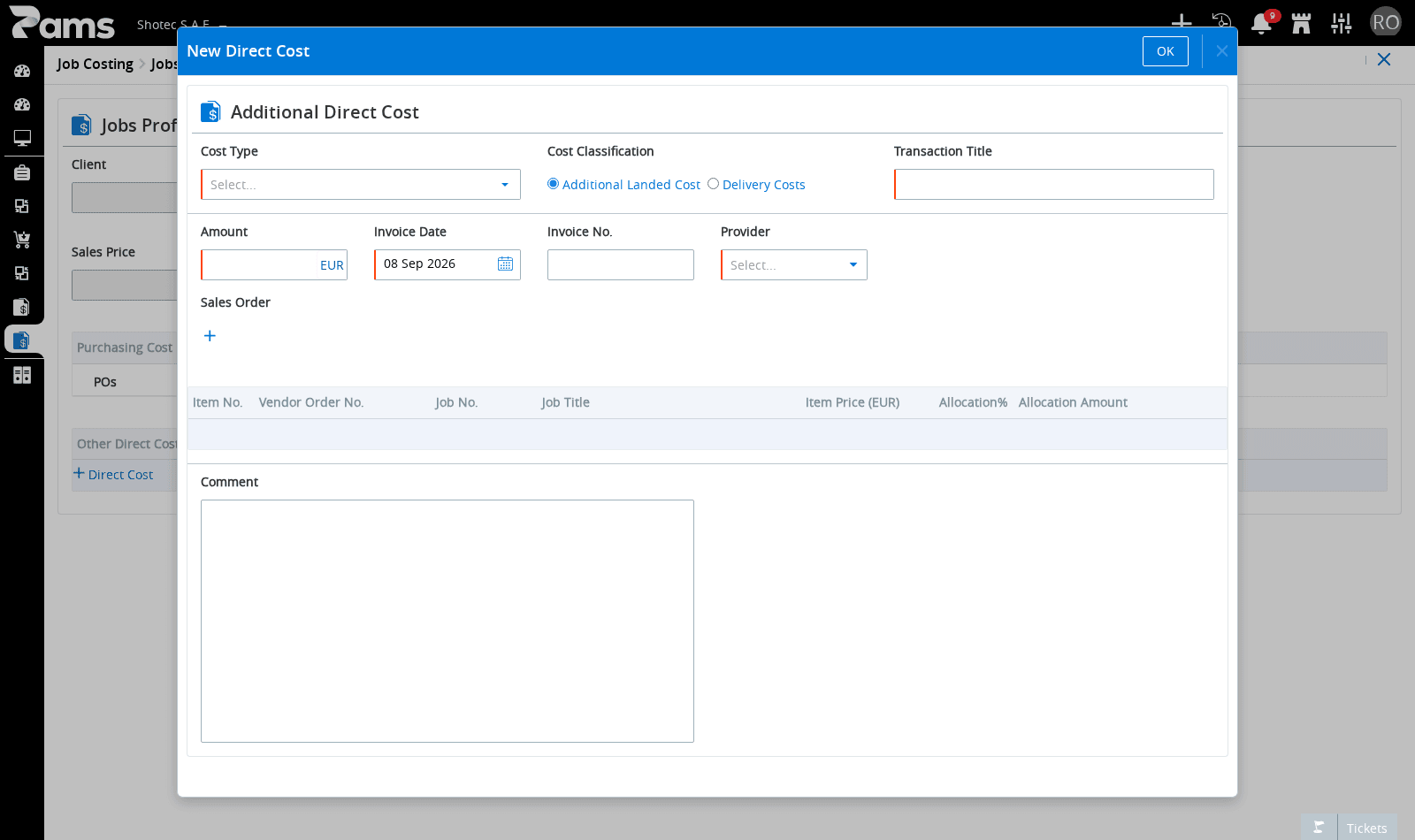Click the Item No. column header
Viewport: 1415px width, 840px height.
coord(218,402)
